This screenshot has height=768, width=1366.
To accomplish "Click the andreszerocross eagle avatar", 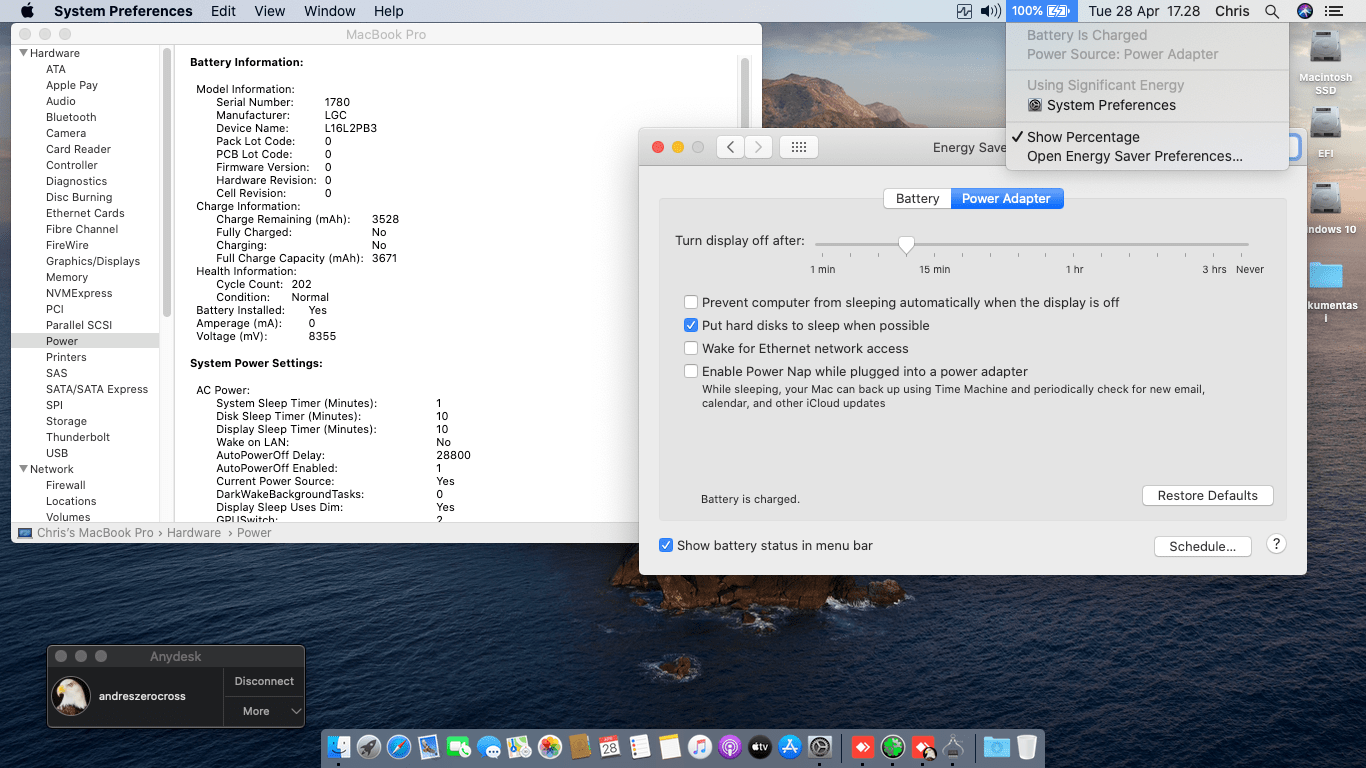I will (x=71, y=696).
